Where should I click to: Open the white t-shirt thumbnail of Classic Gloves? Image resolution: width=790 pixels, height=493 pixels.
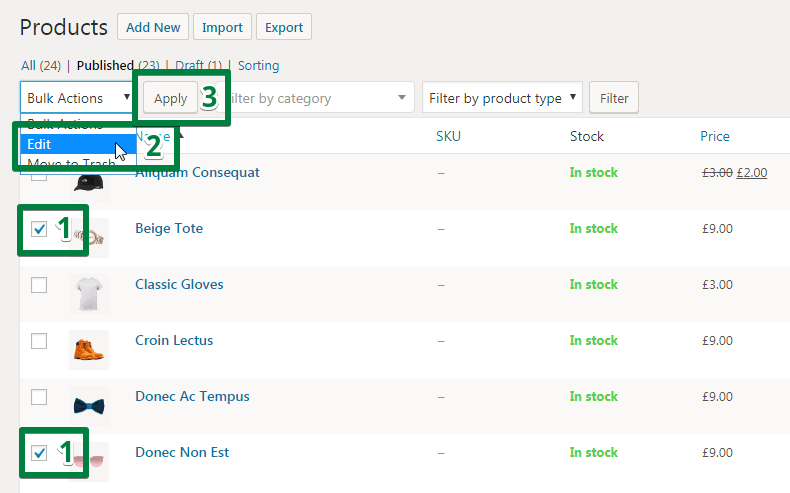(x=89, y=294)
